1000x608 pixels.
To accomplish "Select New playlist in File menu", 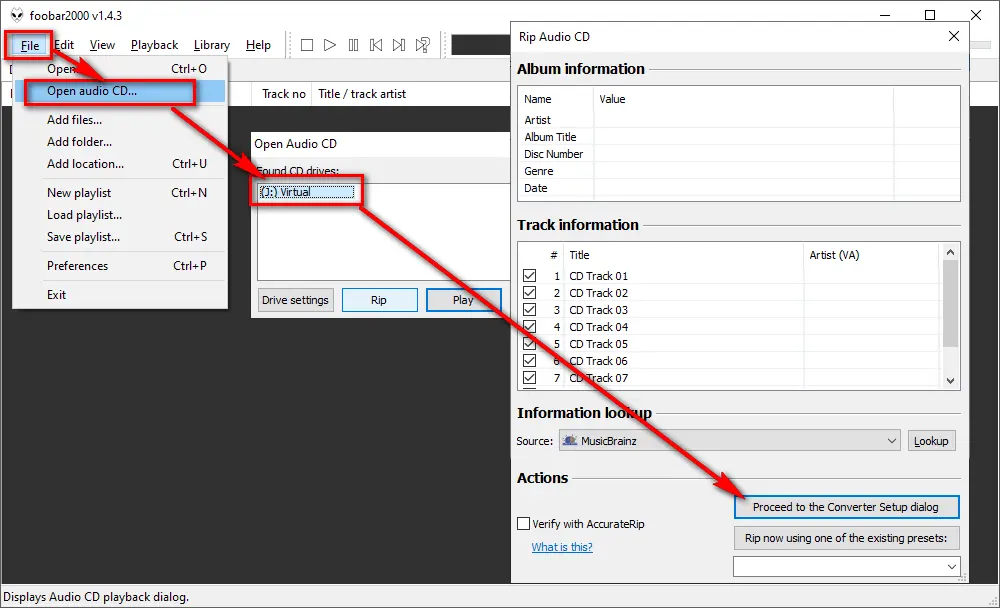I will 120,193.
